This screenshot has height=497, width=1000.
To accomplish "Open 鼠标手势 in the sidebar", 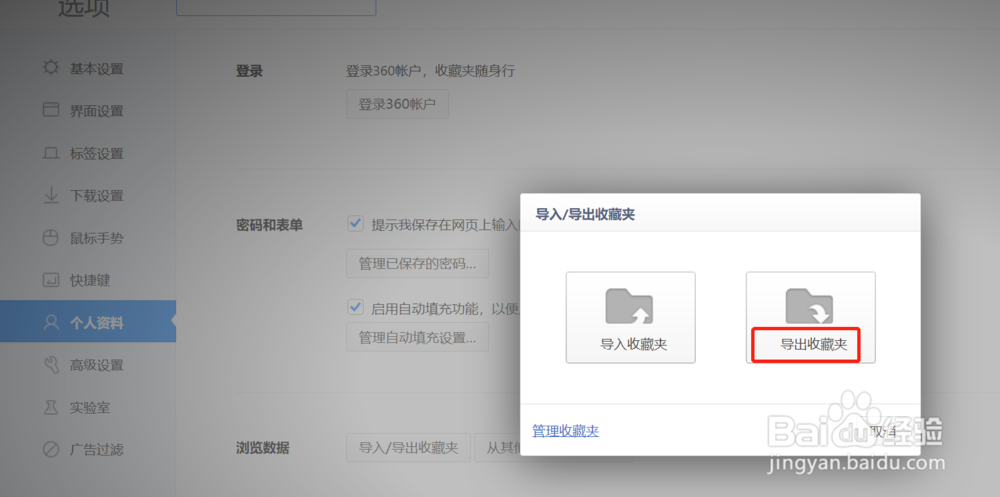I will [88, 238].
